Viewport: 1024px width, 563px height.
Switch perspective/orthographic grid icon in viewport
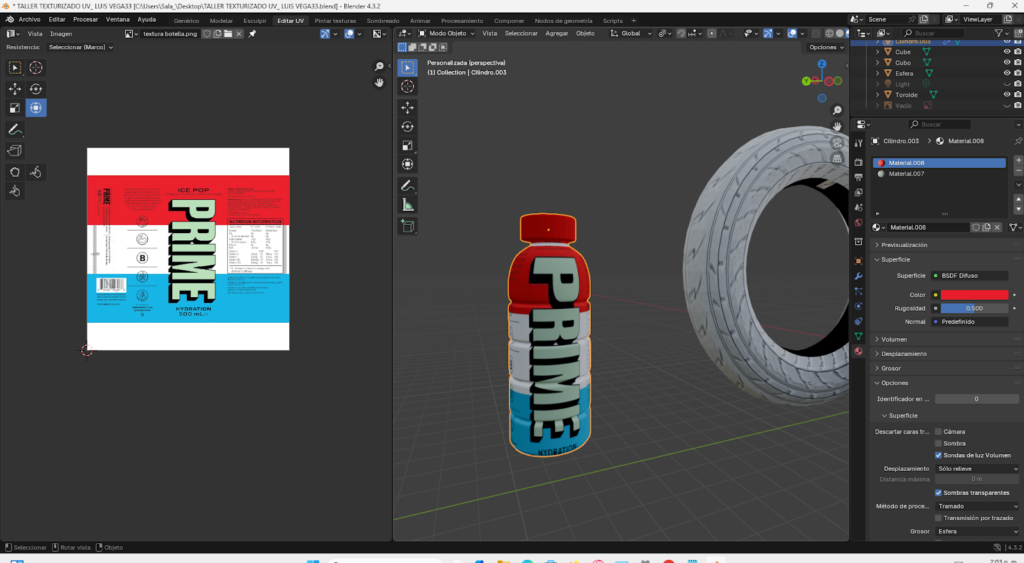tap(837, 159)
